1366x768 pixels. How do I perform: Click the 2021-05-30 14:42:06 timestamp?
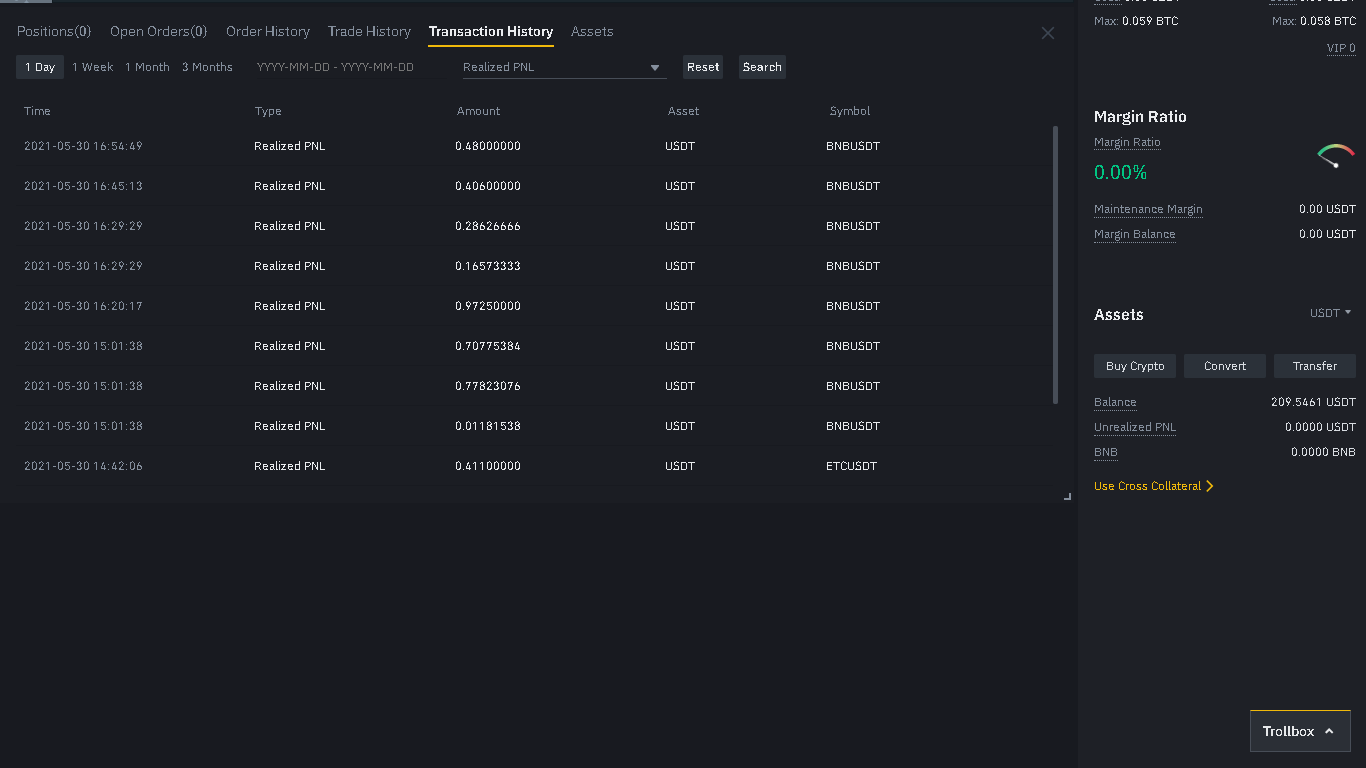(x=83, y=466)
